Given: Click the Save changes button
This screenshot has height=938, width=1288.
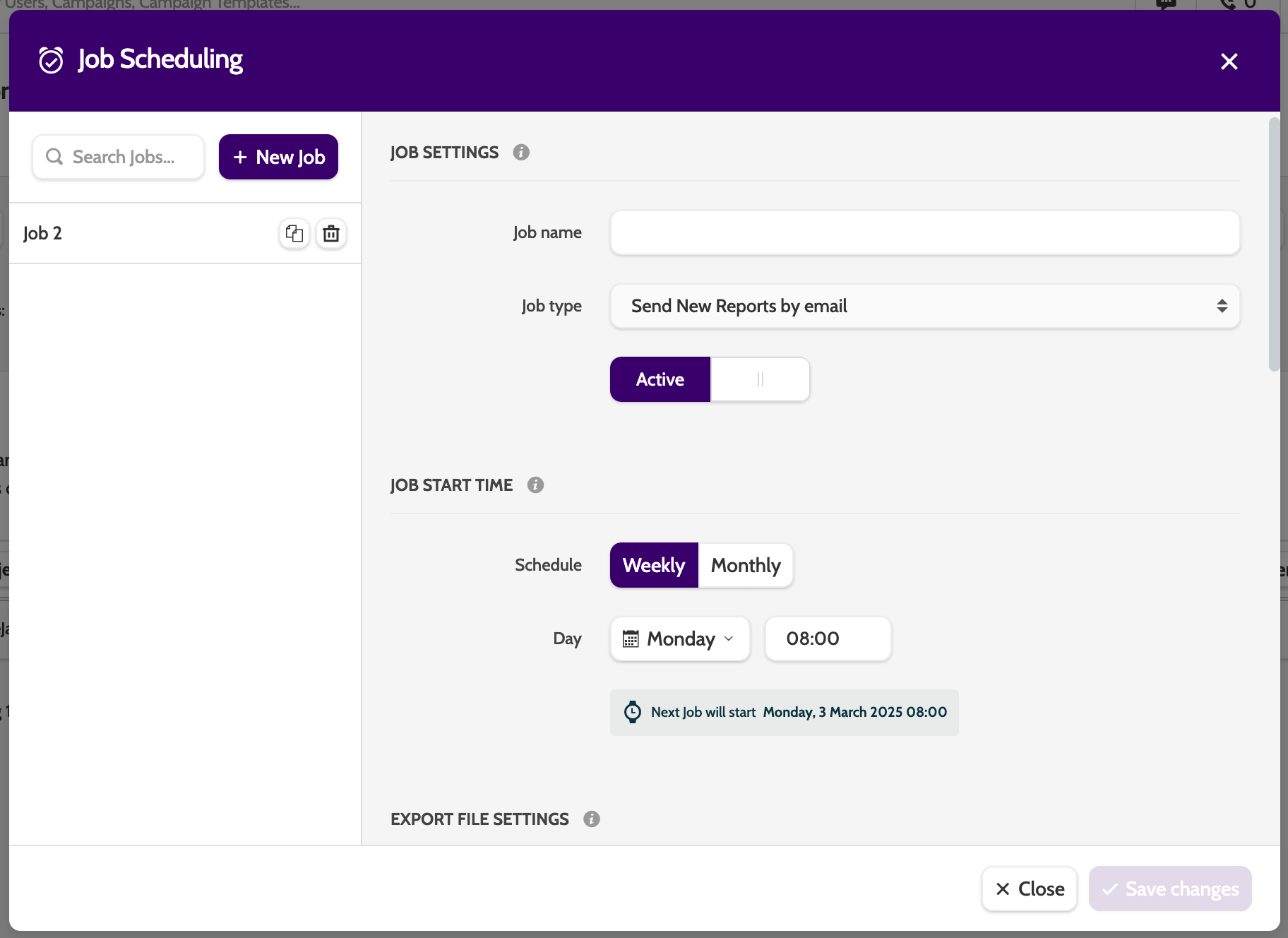Looking at the screenshot, I should click(1170, 889).
